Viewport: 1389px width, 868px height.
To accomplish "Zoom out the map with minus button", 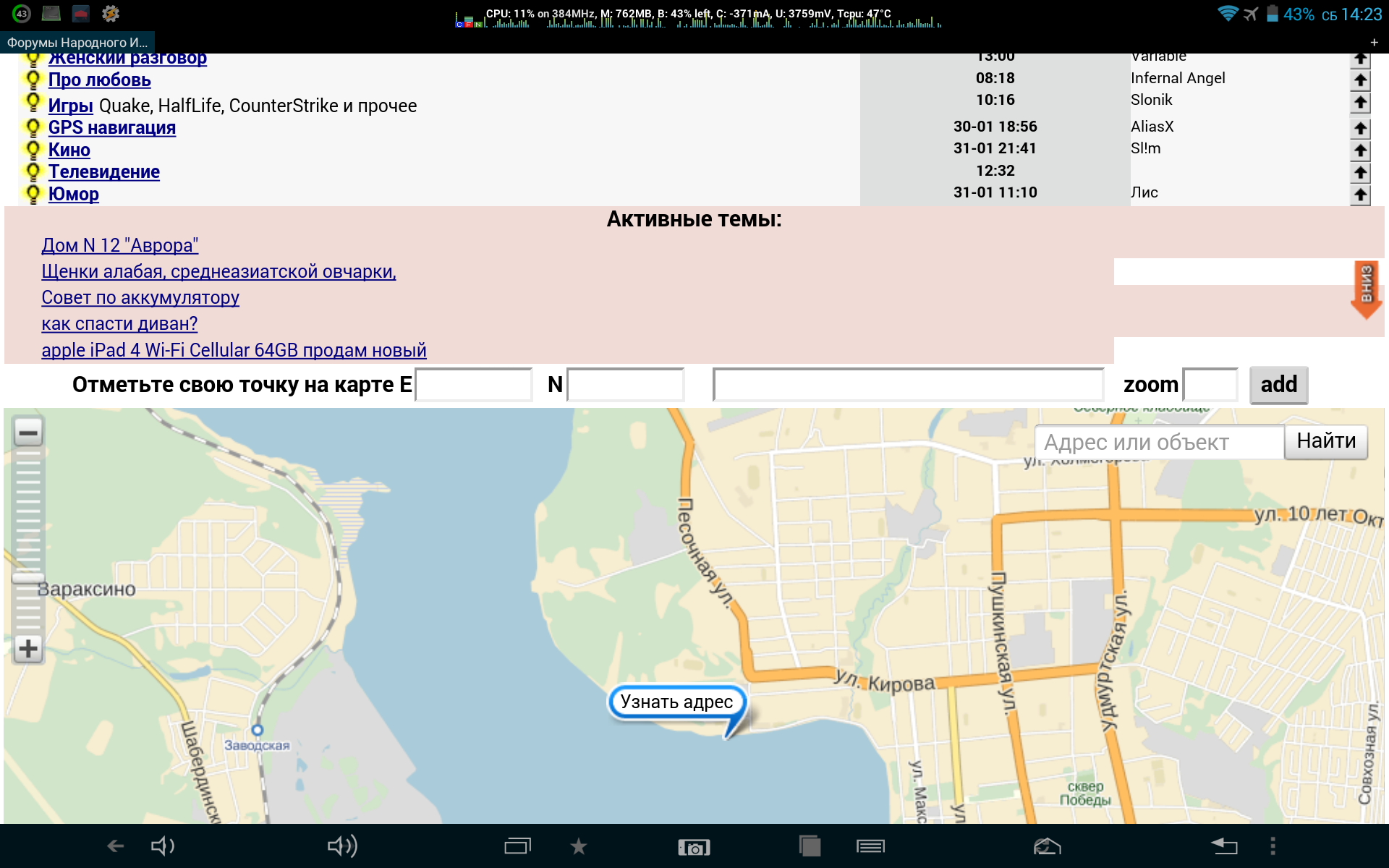I will point(28,433).
